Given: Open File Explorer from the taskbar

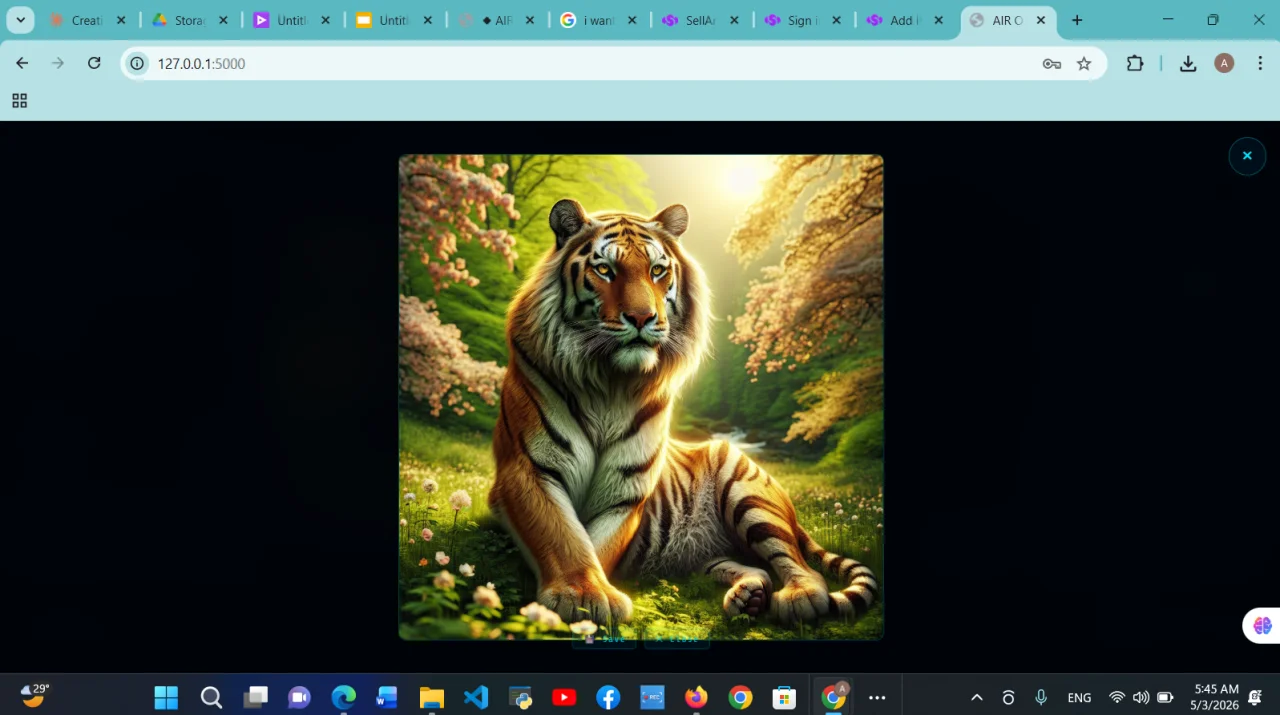Looking at the screenshot, I should (431, 697).
